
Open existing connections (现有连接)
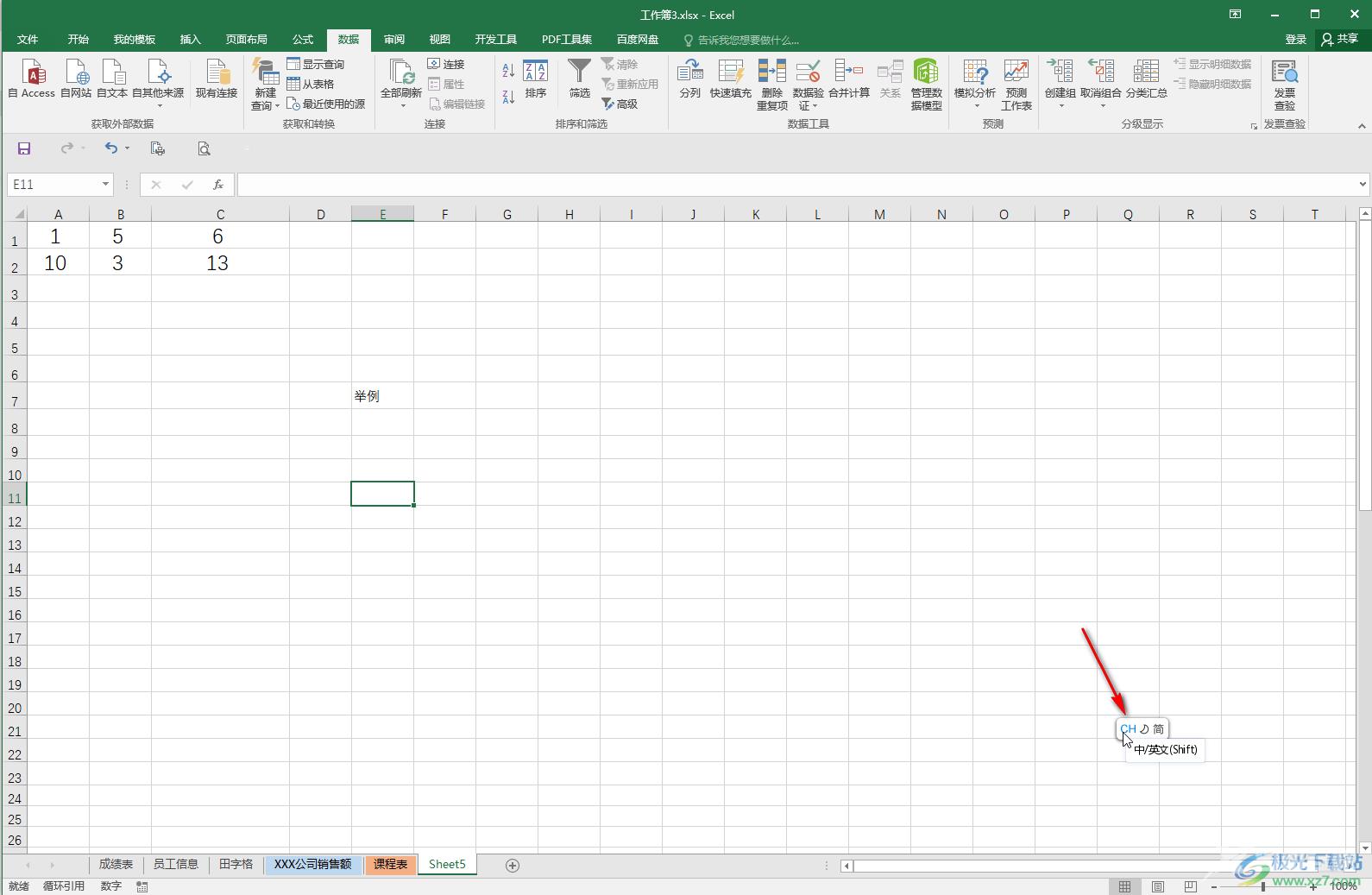pyautogui.click(x=216, y=79)
